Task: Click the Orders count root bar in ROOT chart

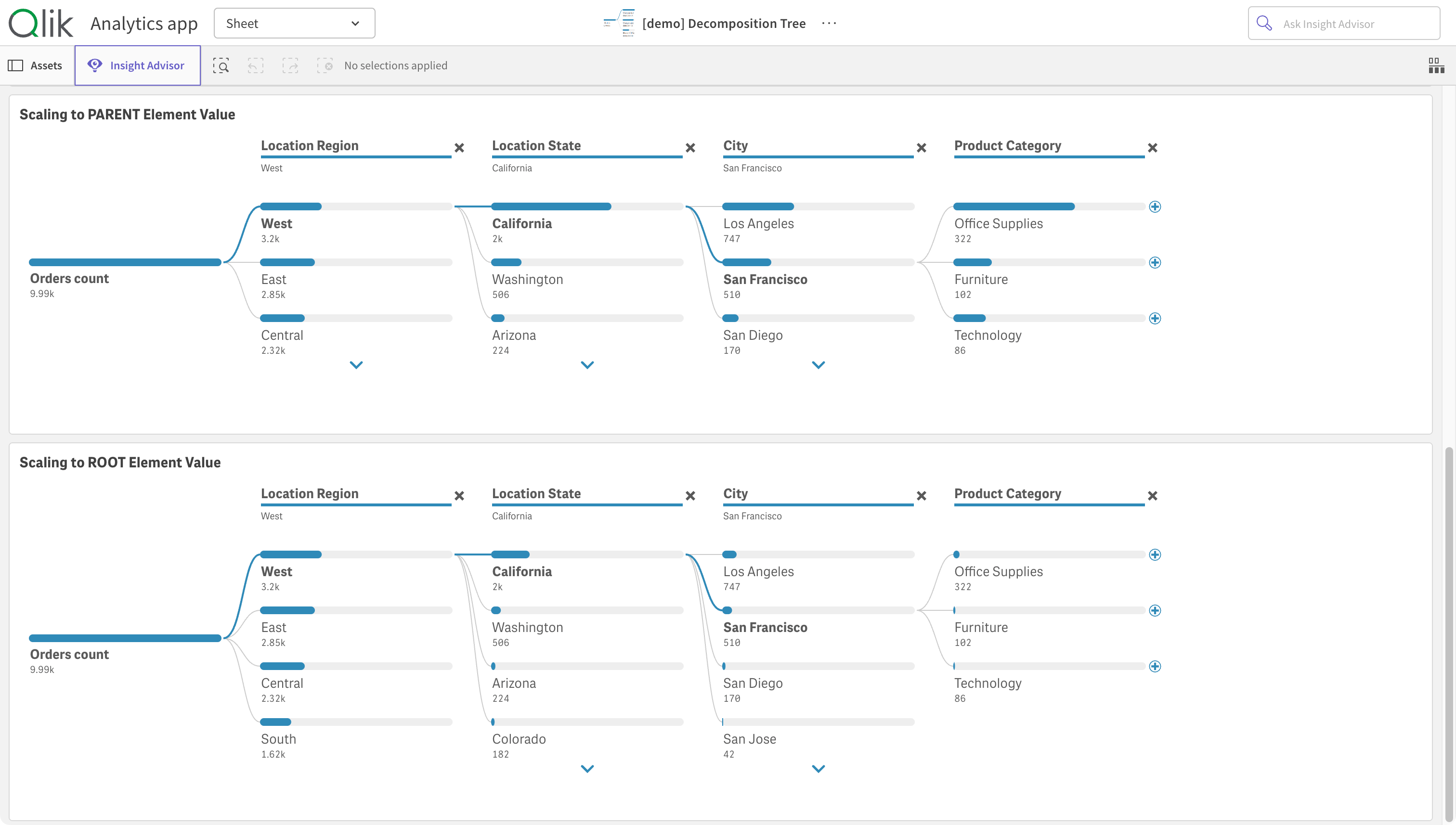Action: tap(125, 639)
